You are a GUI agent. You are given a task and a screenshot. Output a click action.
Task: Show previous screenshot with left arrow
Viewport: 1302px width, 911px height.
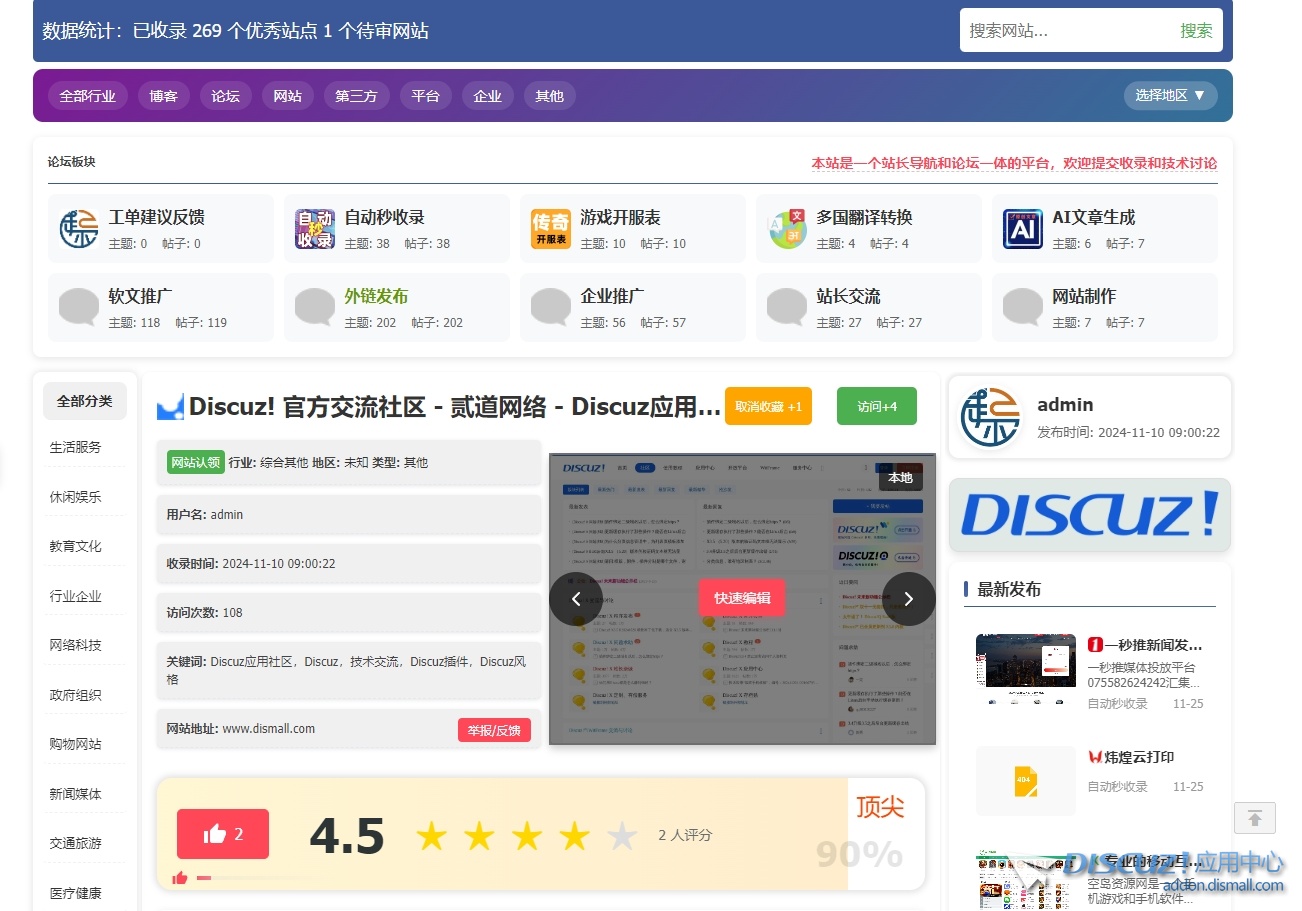tap(576, 598)
